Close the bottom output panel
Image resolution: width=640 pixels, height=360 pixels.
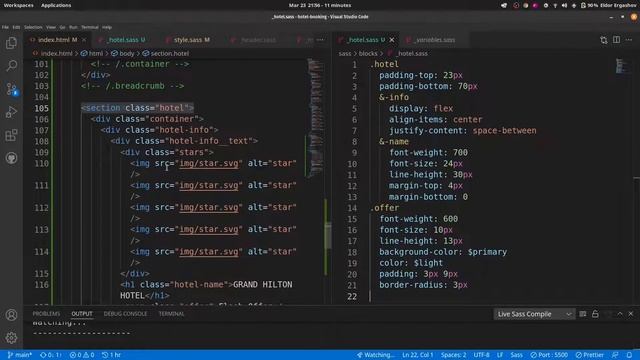coord(631,314)
